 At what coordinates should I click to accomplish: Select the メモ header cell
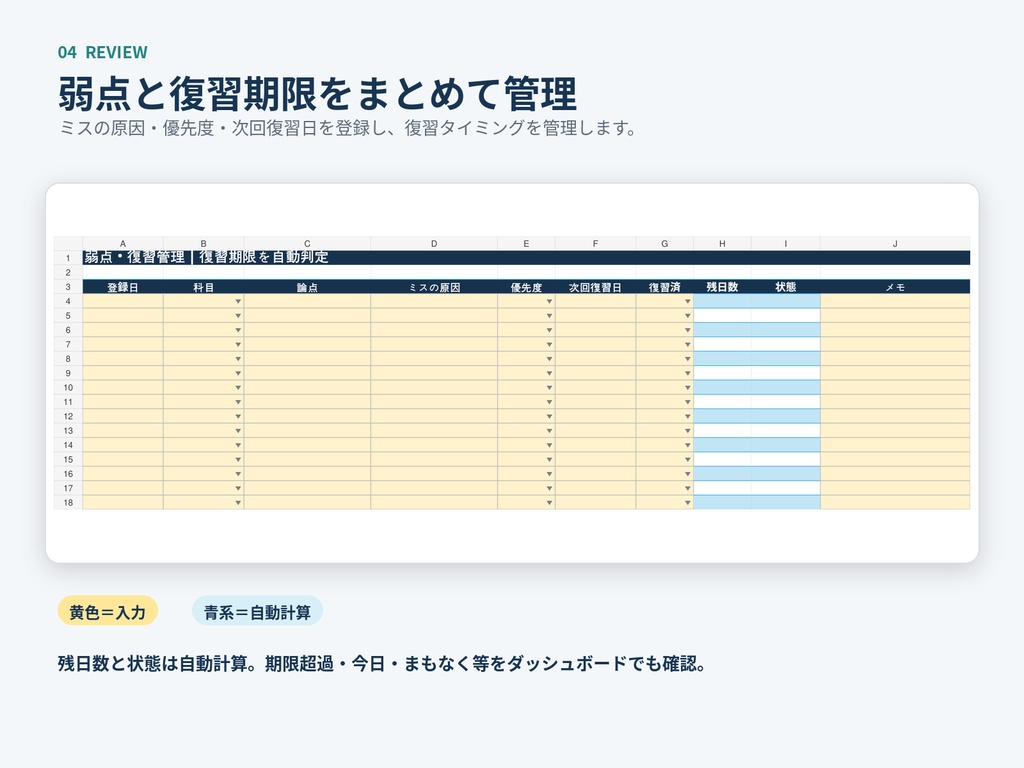coord(895,287)
